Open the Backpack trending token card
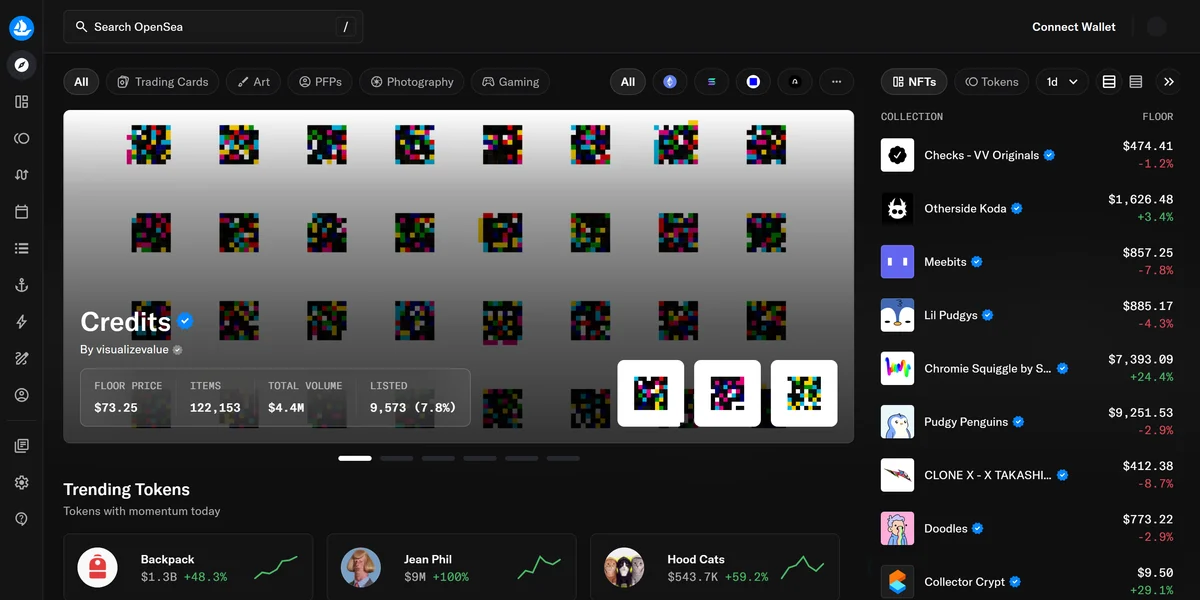 click(x=188, y=567)
